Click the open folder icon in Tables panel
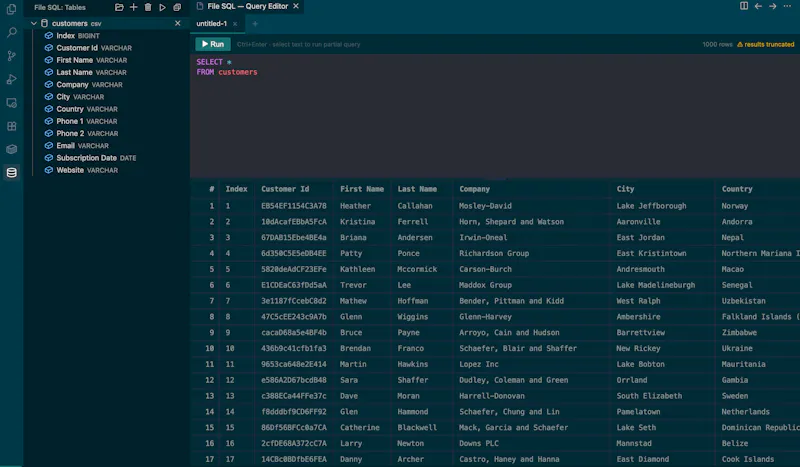Screen dimensions: 800x467 point(119,7)
